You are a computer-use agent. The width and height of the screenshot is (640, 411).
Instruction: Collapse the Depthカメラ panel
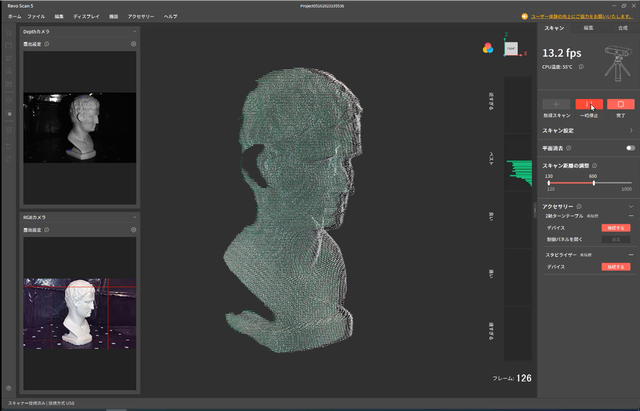[134, 32]
